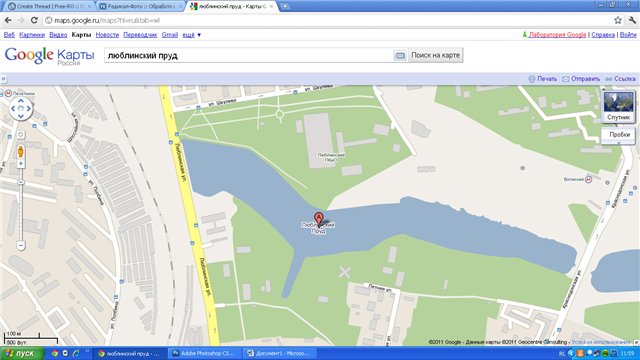Screen dimensions: 640x360
Task: Open the Видео link
Action: point(58,35)
